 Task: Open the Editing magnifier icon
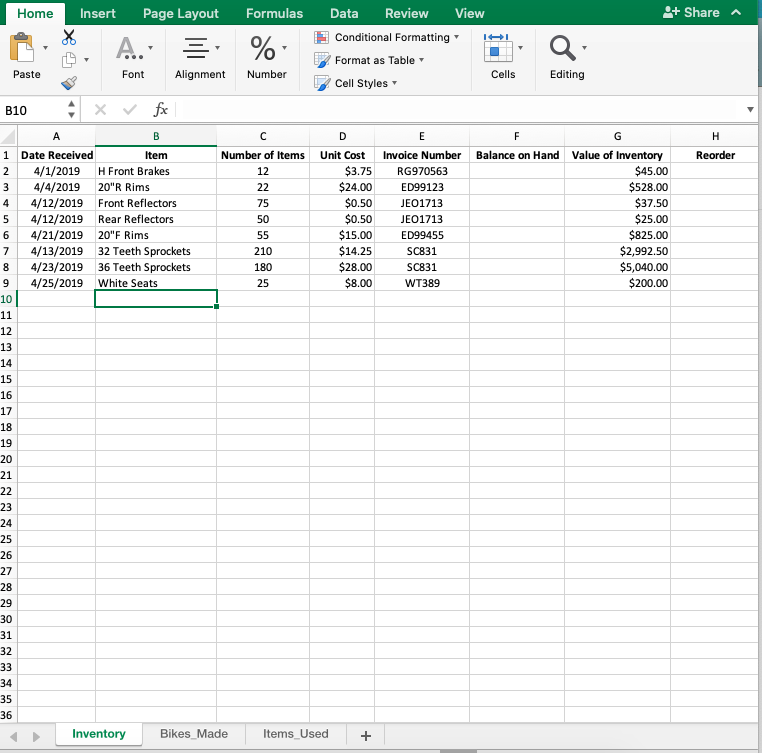click(562, 48)
